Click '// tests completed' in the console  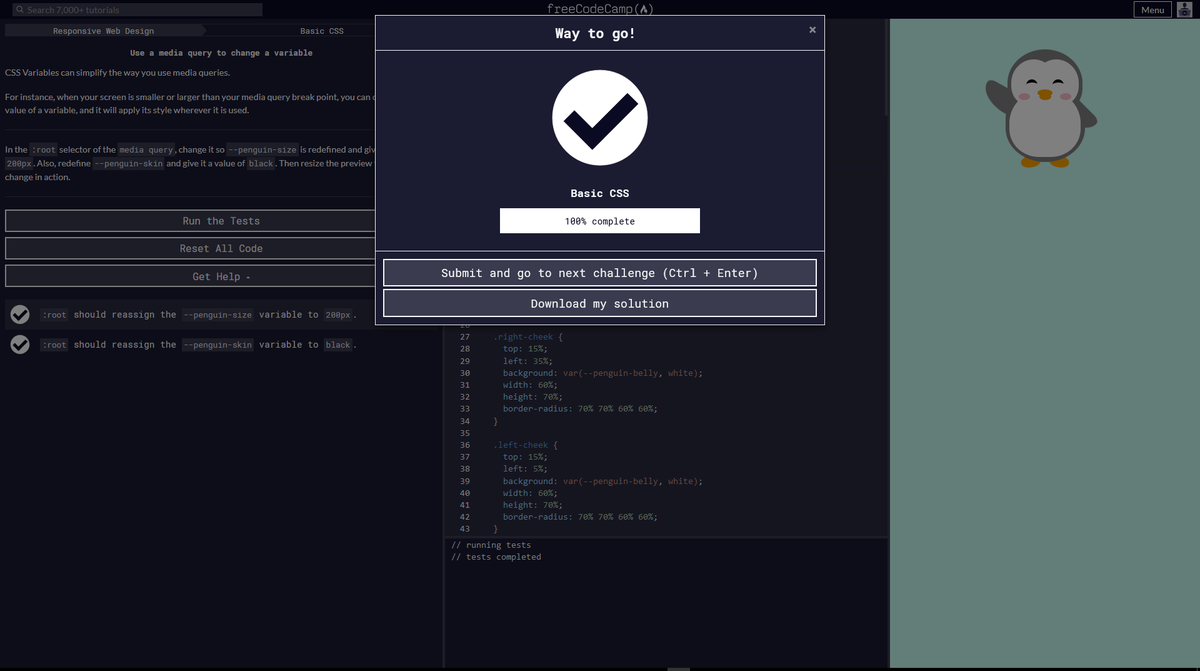(x=496, y=557)
